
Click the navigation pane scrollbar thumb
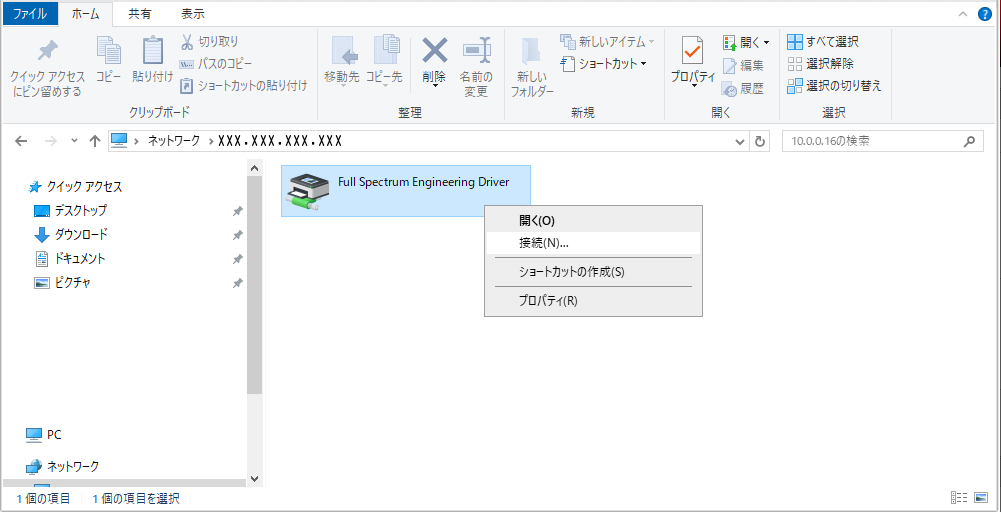point(254,285)
